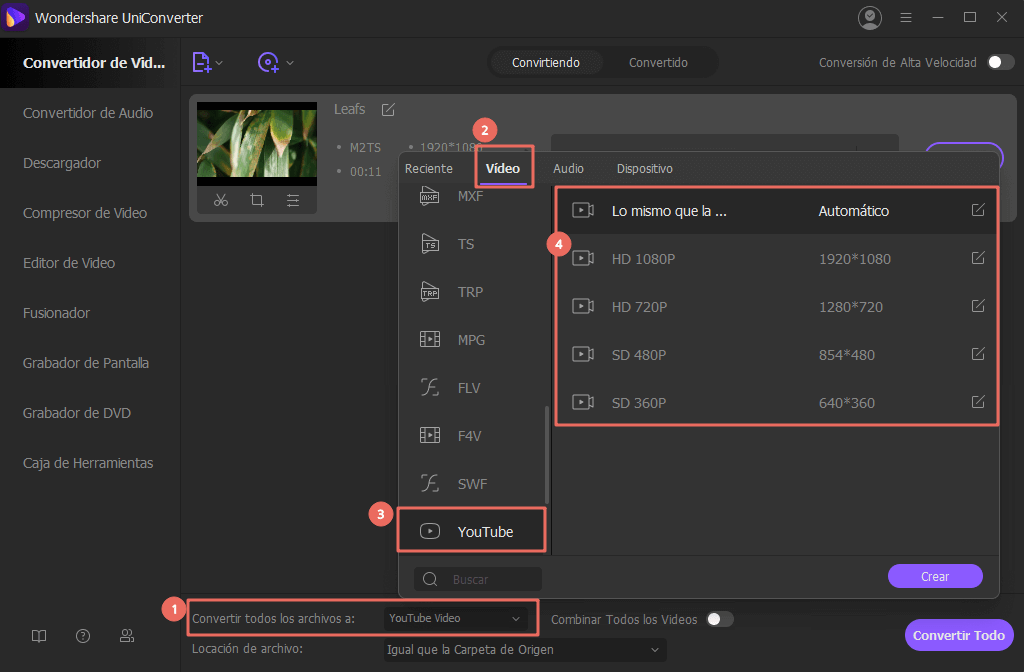Open the help question mark icon
Screen dimensions: 1024x672
pos(83,636)
